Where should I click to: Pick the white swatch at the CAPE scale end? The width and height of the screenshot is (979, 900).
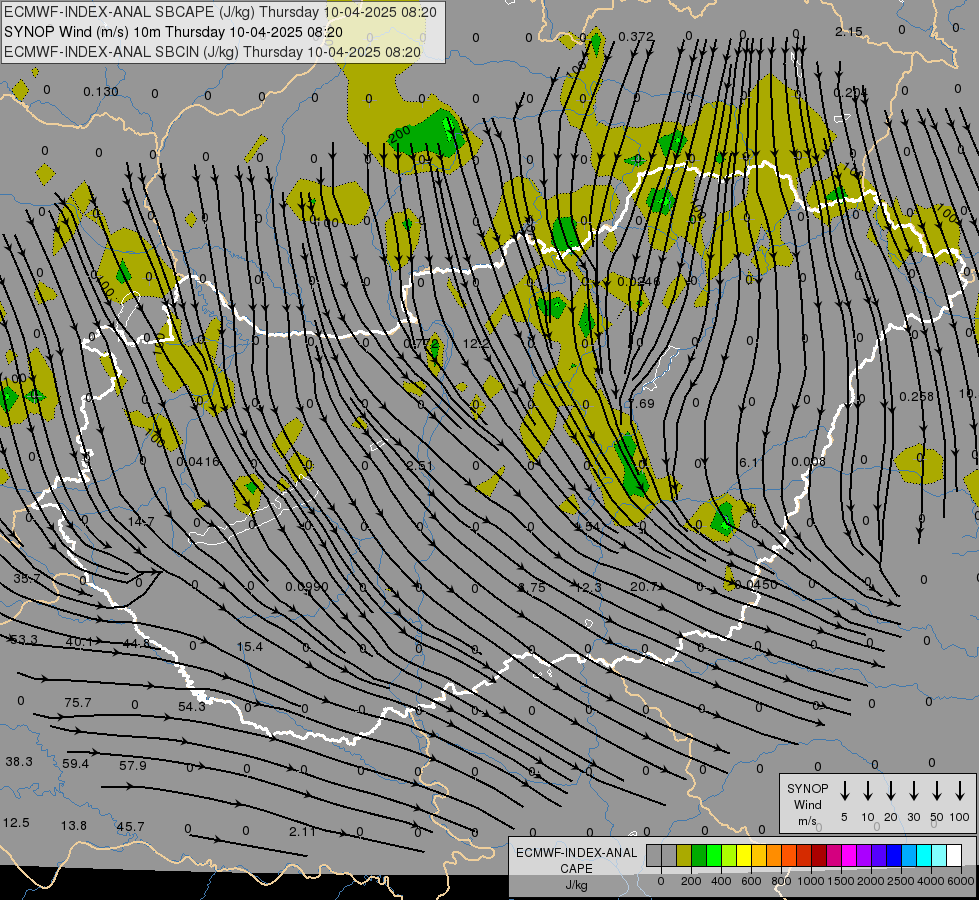(953, 855)
